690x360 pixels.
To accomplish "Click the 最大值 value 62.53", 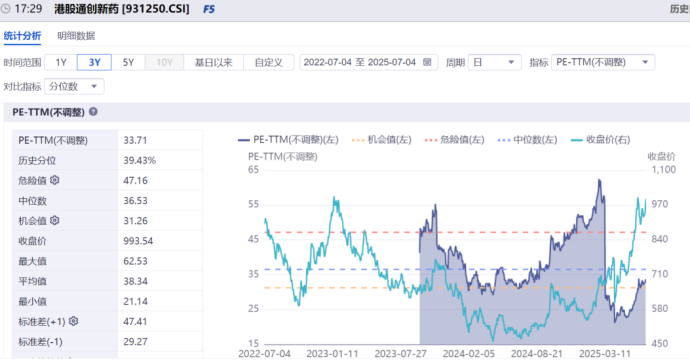I will [136, 261].
